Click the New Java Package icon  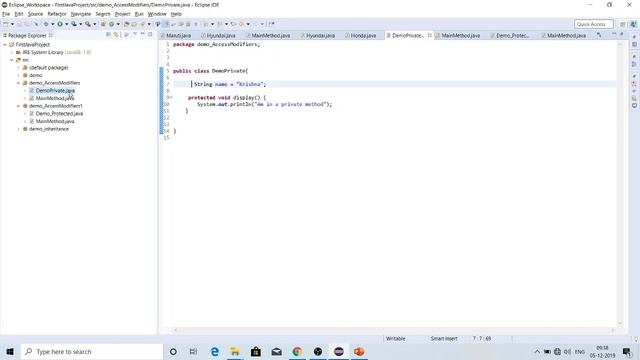(104, 24)
